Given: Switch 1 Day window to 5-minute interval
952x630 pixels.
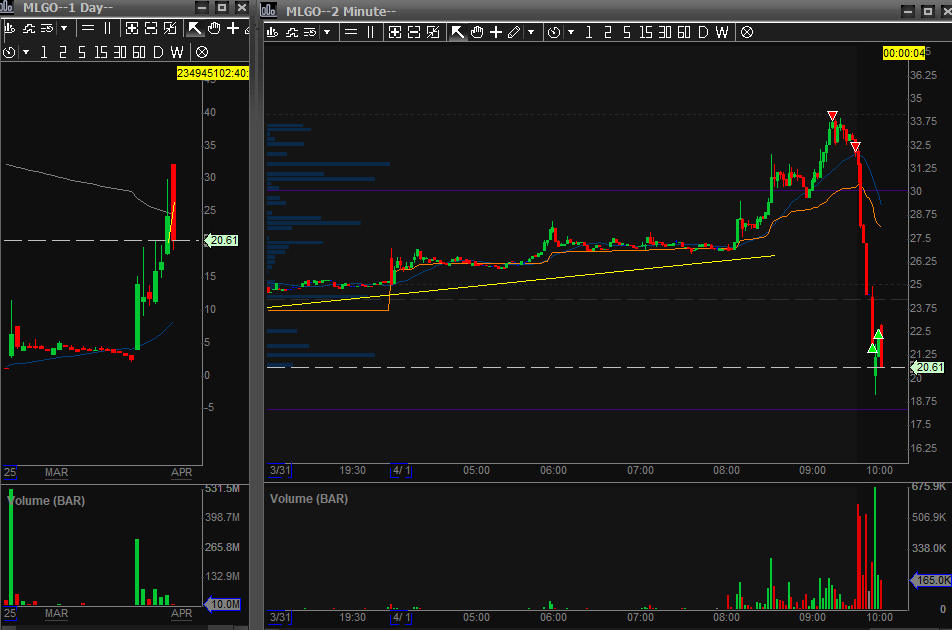Looking at the screenshot, I should (x=81, y=52).
